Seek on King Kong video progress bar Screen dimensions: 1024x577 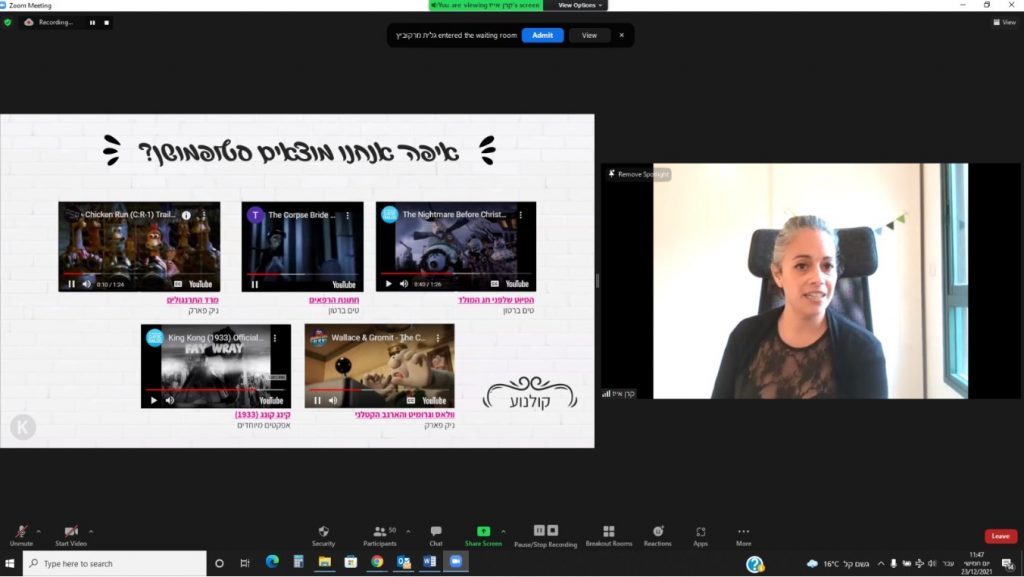coord(216,390)
